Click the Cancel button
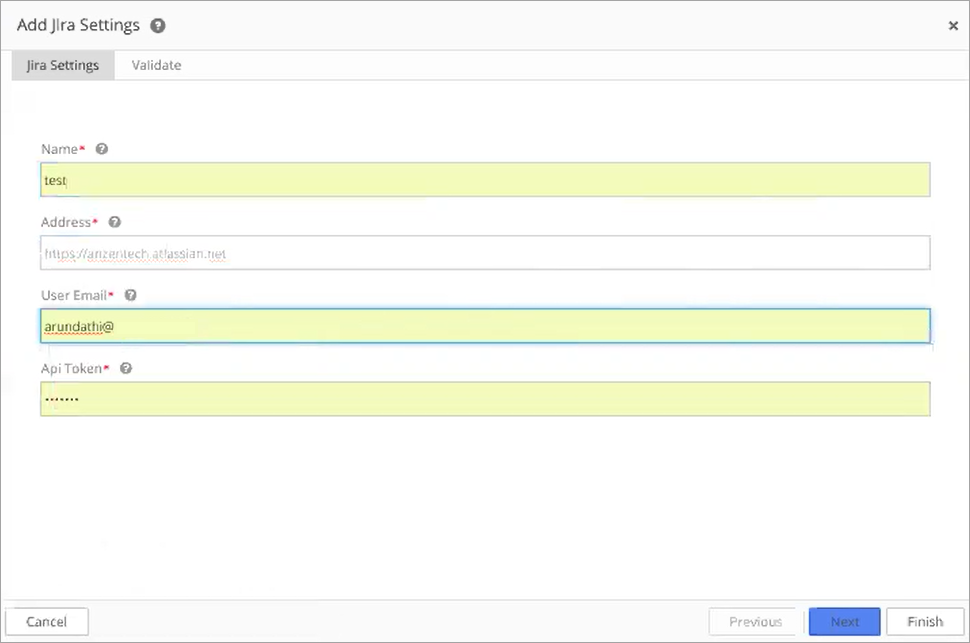970x643 pixels. [x=47, y=621]
